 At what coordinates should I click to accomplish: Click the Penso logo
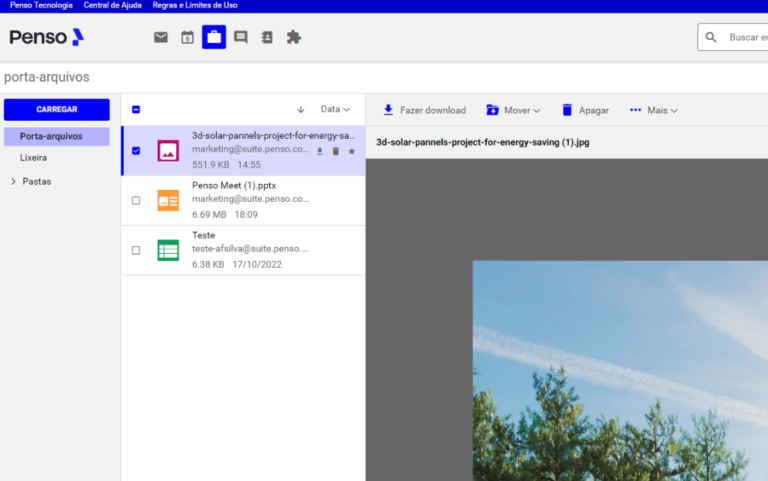[x=47, y=37]
